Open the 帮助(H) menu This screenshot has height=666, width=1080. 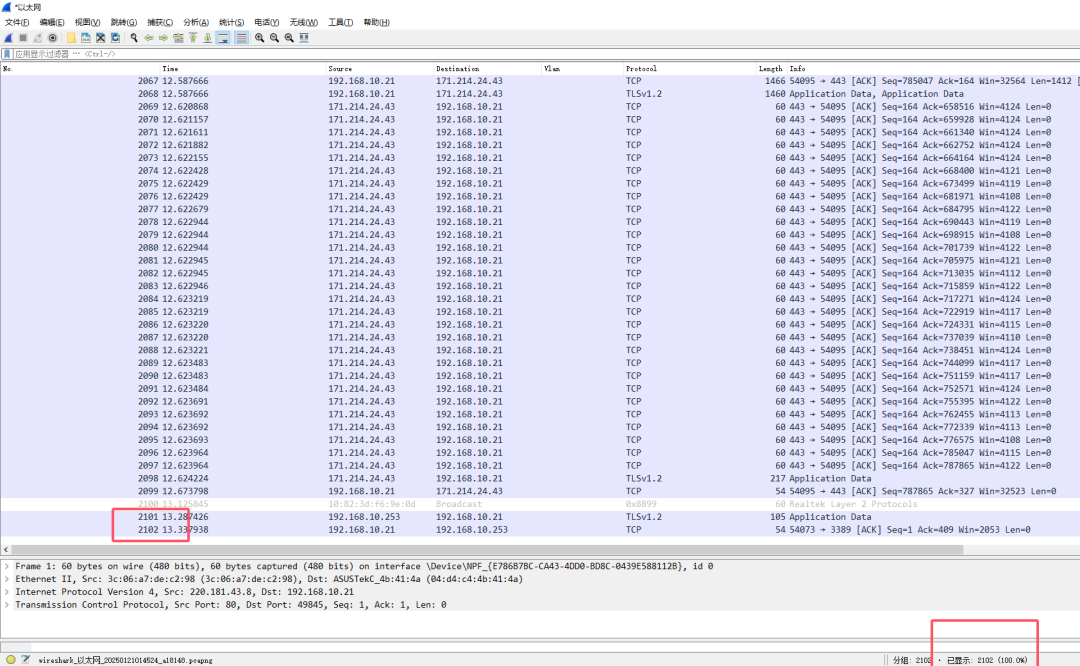tap(376, 23)
